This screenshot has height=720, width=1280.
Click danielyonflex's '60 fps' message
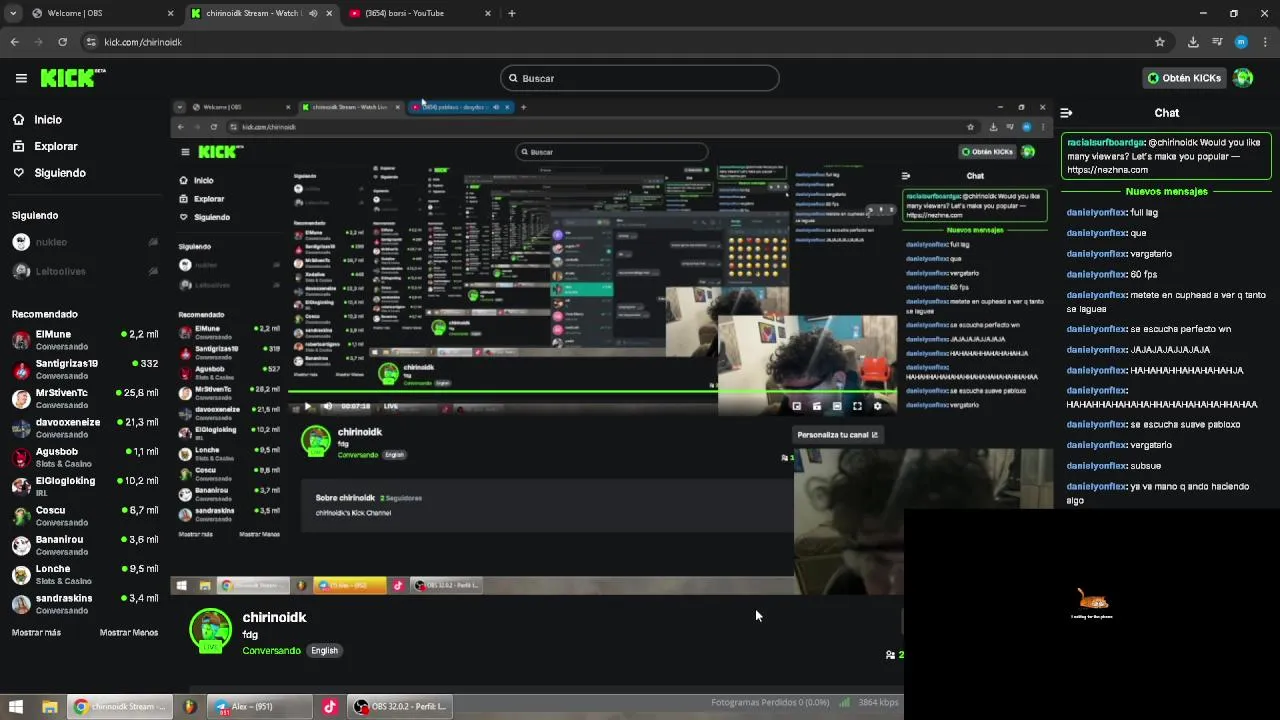pyautogui.click(x=1111, y=274)
